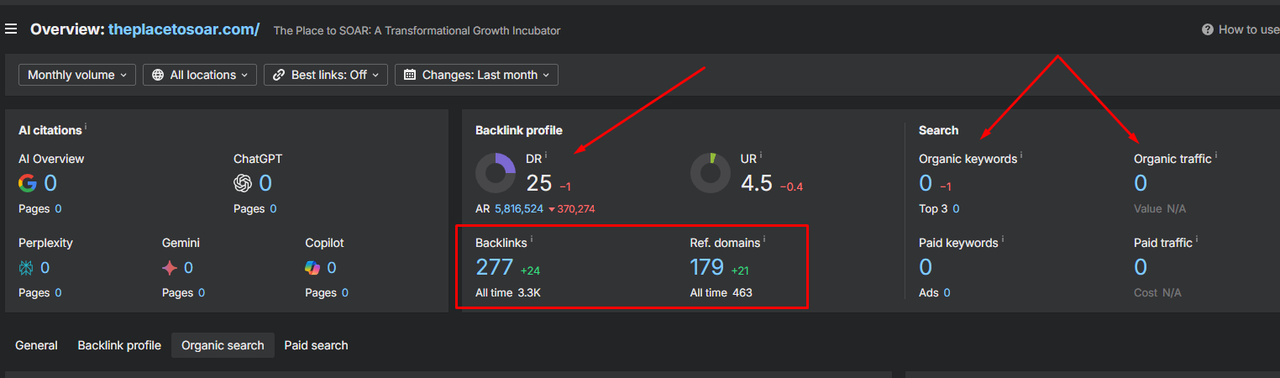Open theplacetosoar.com/ domain link
This screenshot has height=378, width=1280.
tap(184, 30)
